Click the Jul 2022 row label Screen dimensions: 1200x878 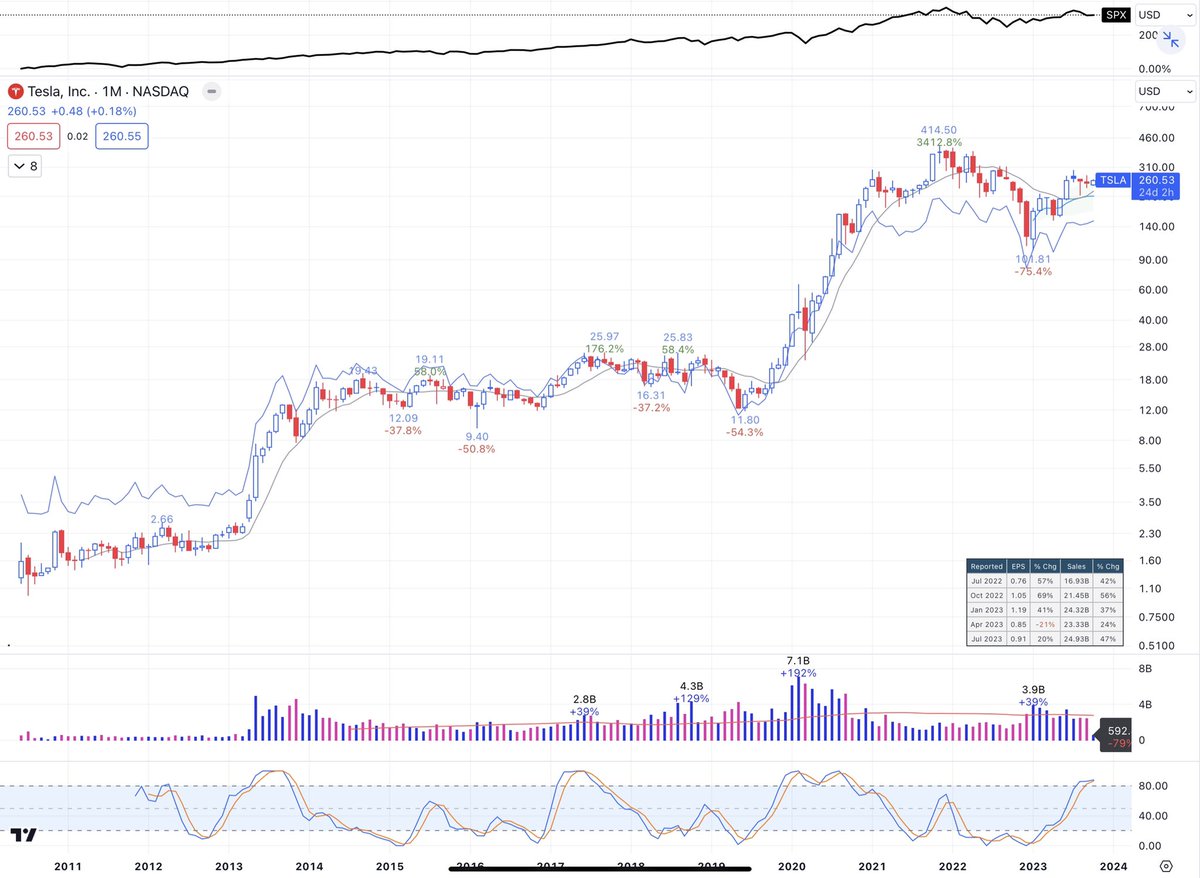pos(986,579)
